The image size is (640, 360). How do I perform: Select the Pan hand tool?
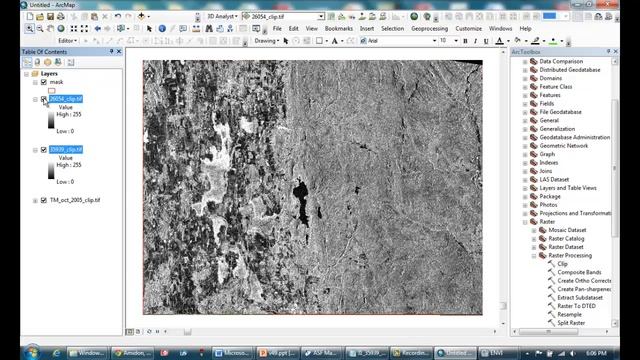pyautogui.click(x=50, y=29)
